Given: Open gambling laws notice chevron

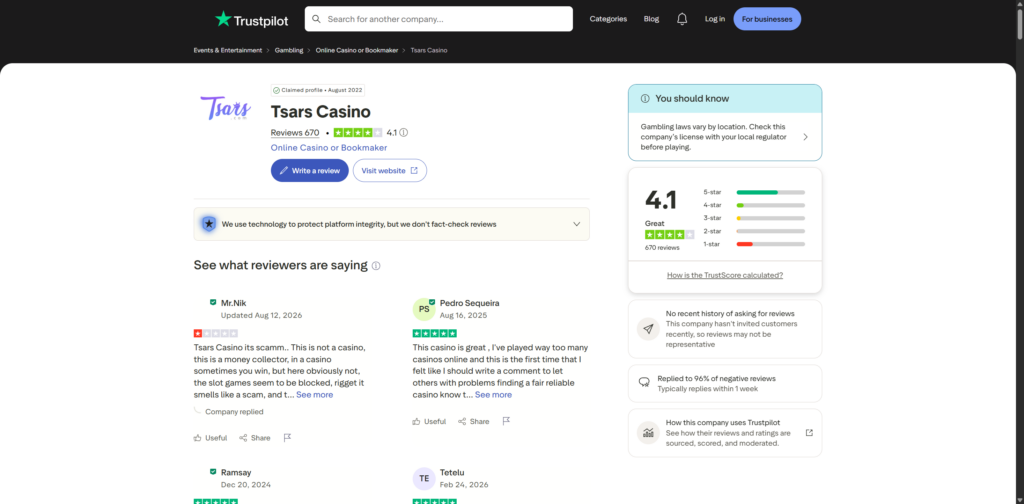Looking at the screenshot, I should [805, 137].
